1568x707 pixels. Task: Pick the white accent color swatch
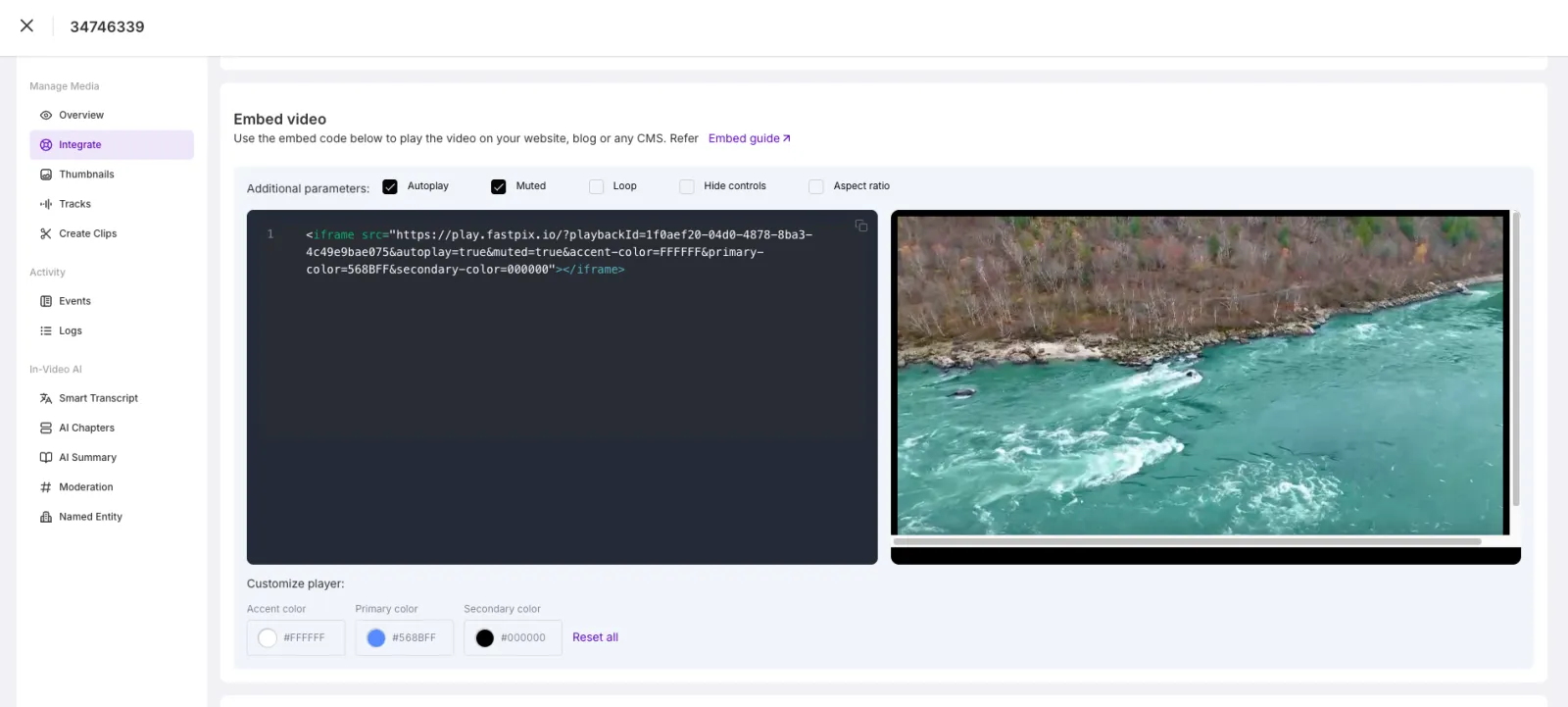tap(268, 638)
